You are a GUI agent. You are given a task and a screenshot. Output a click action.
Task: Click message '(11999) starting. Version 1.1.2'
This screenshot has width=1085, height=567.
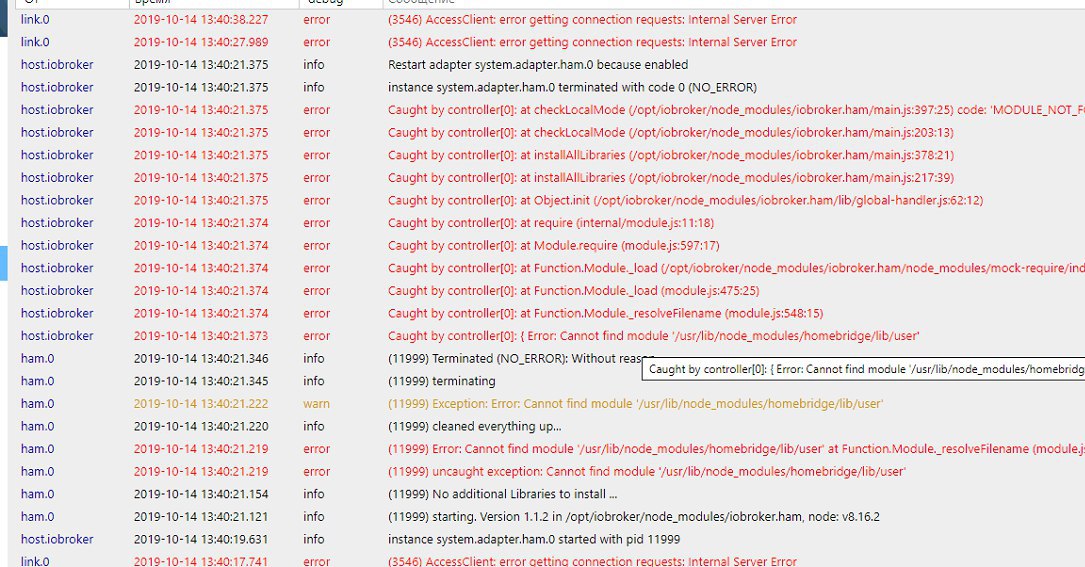click(634, 516)
